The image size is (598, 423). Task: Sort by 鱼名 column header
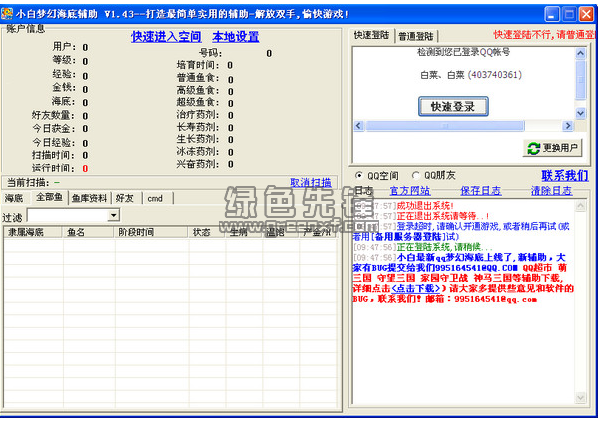tap(88, 232)
